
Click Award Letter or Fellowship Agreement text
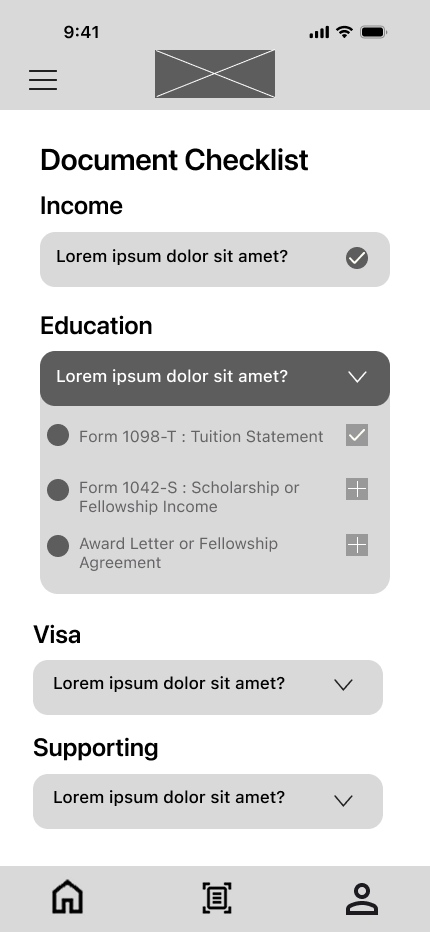(x=178, y=553)
